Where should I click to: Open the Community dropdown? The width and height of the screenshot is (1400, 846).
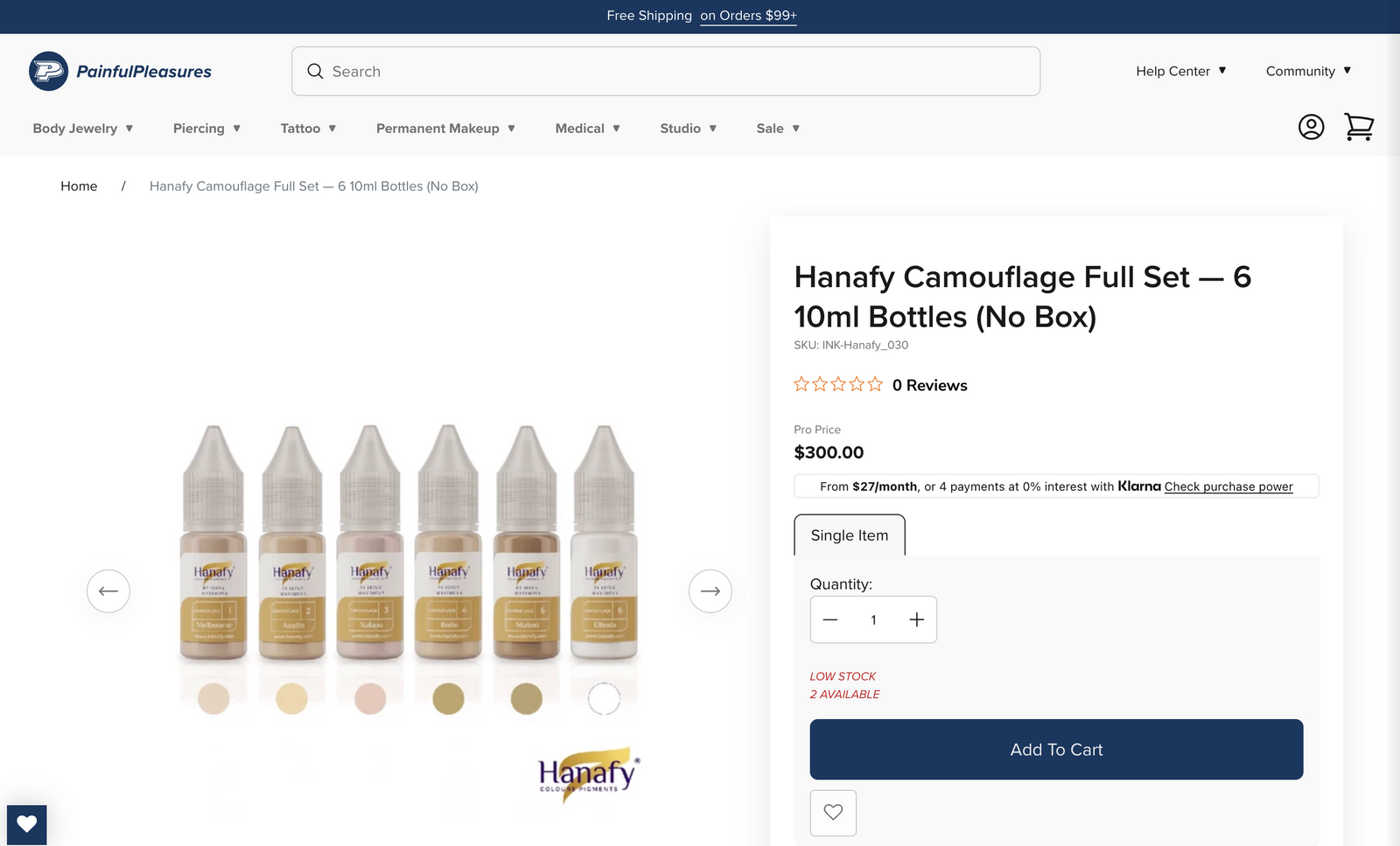[1309, 71]
